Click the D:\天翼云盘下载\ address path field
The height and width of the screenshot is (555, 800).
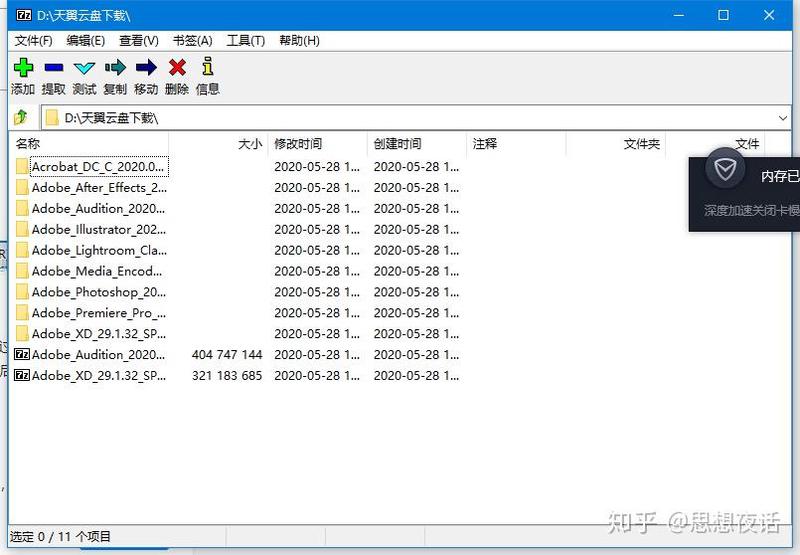click(x=416, y=118)
